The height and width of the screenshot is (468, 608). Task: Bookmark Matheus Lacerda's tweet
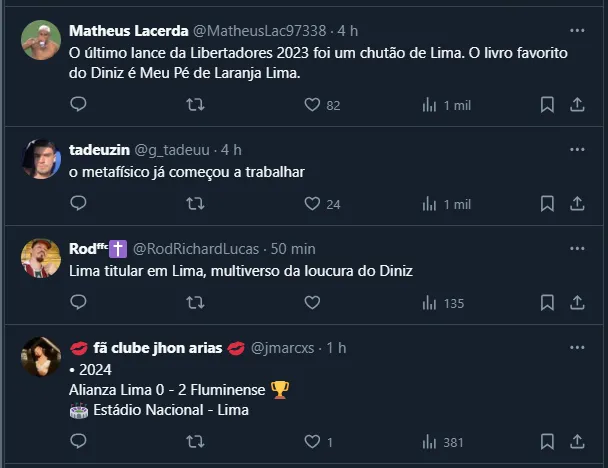pos(547,104)
